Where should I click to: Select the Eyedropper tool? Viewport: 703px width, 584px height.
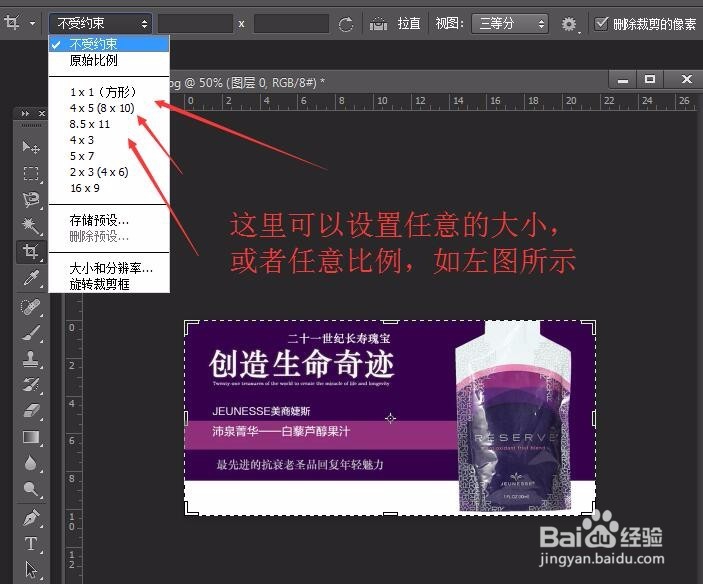[x=31, y=278]
